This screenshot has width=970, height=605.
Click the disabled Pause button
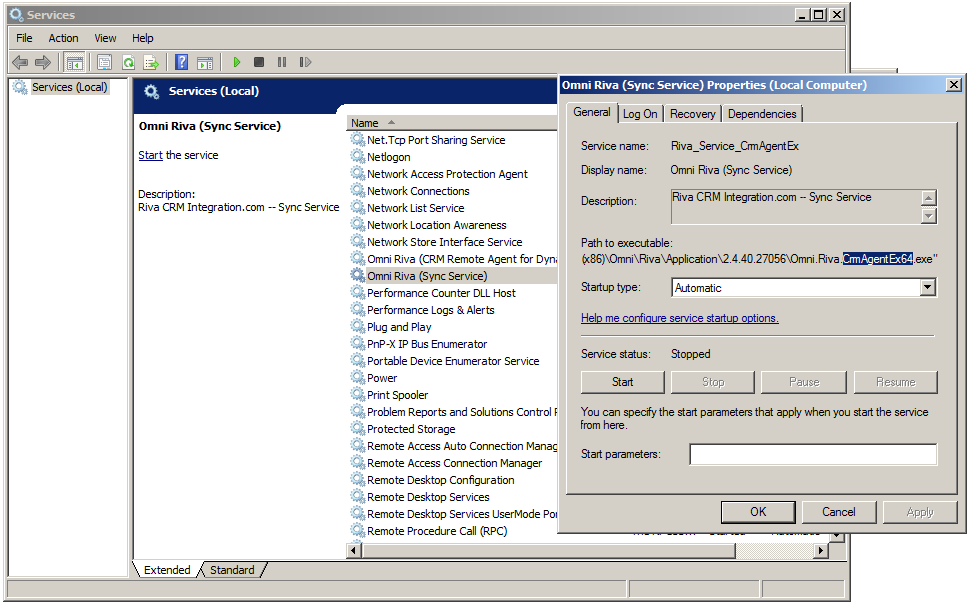tap(804, 382)
